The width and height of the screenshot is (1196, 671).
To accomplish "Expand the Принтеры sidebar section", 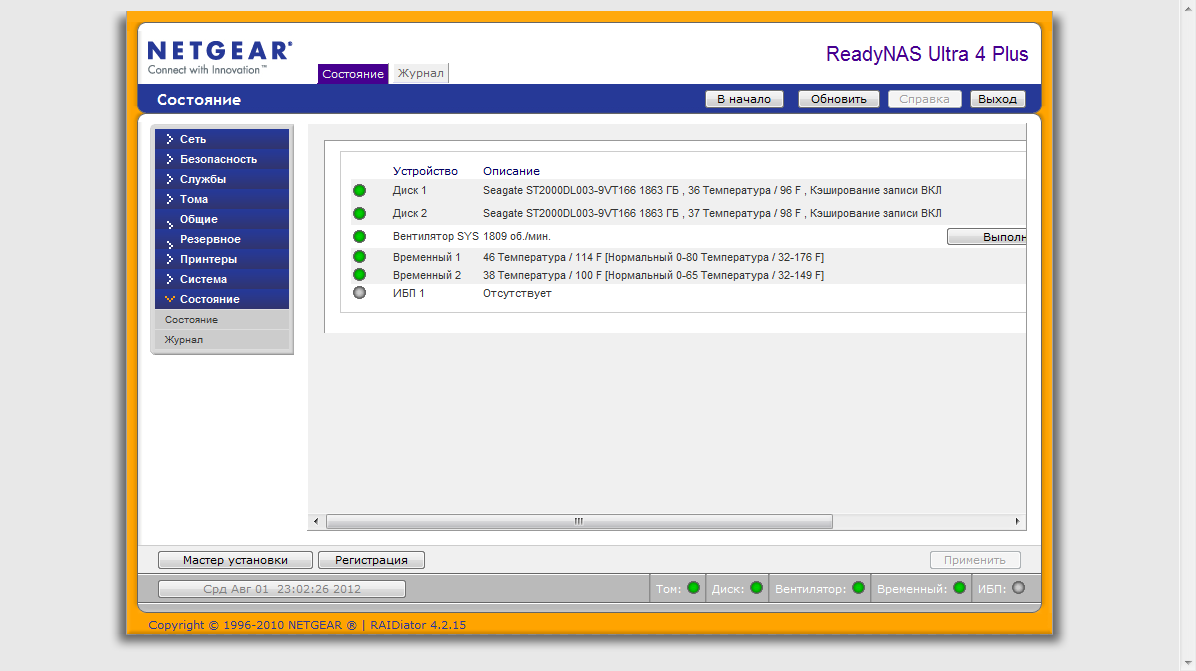I will 222,258.
